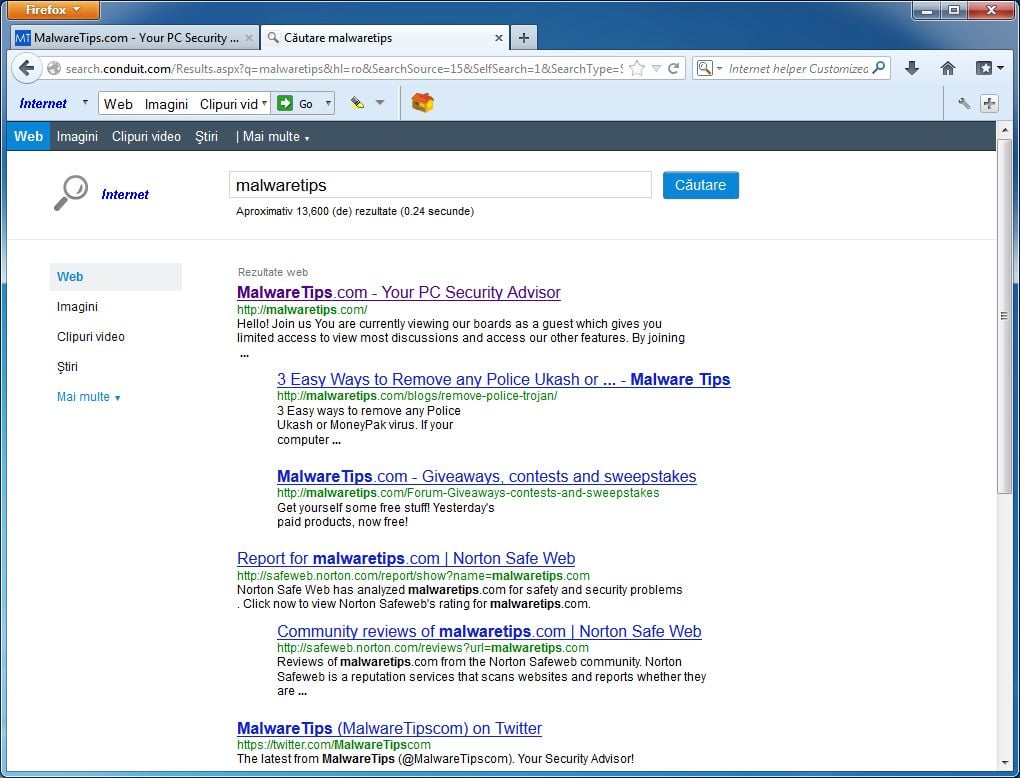
Task: Click the http://malwaretips.com/ green URL
Action: coord(302,310)
